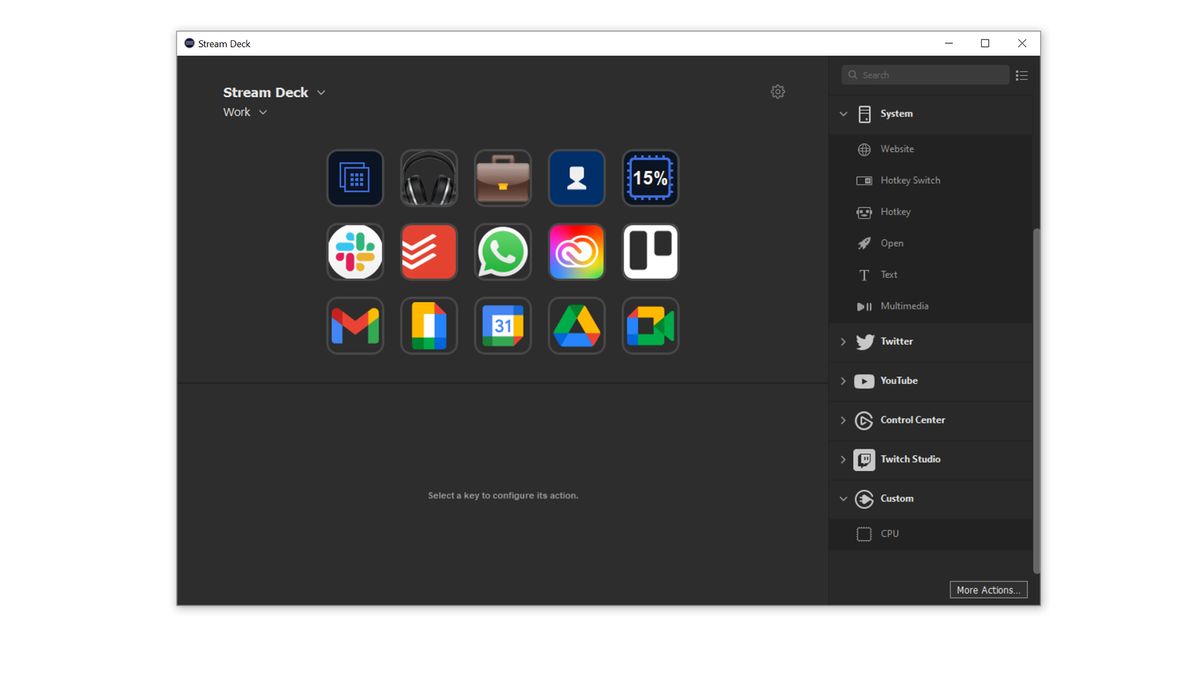The height and width of the screenshot is (675, 1200).
Task: Select the Google Calendar key
Action: pyautogui.click(x=503, y=326)
